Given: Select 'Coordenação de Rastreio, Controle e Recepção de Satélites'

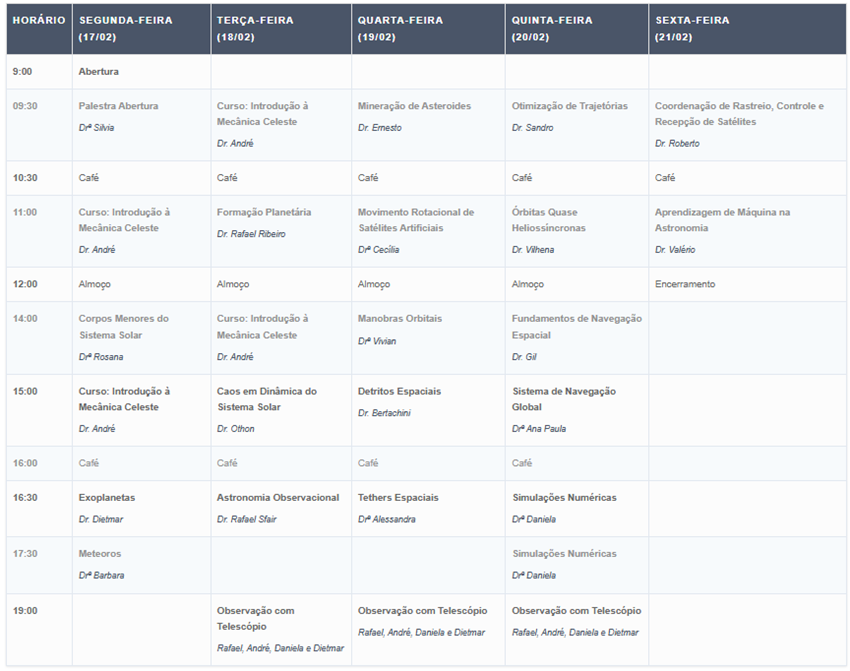Looking at the screenshot, I should 739,114.
